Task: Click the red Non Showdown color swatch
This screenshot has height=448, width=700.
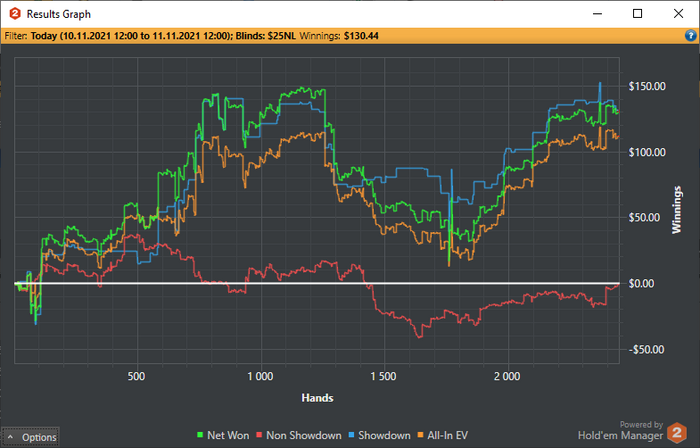Action: (x=259, y=435)
